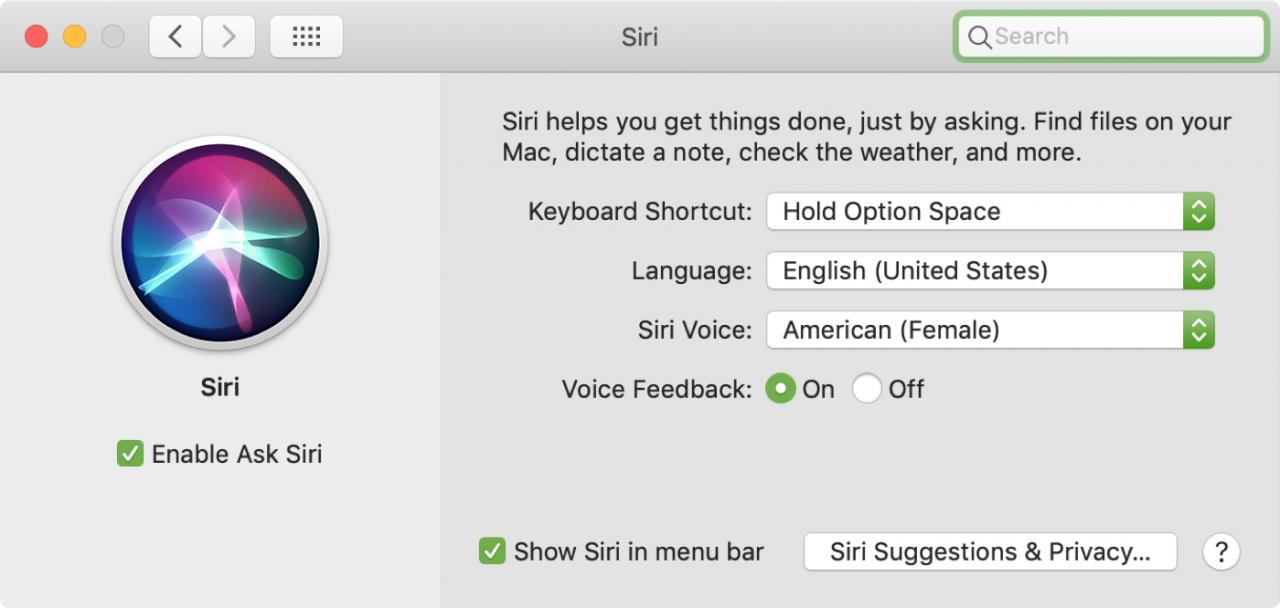Open the English (United States) language dropdown

pyautogui.click(x=990, y=271)
